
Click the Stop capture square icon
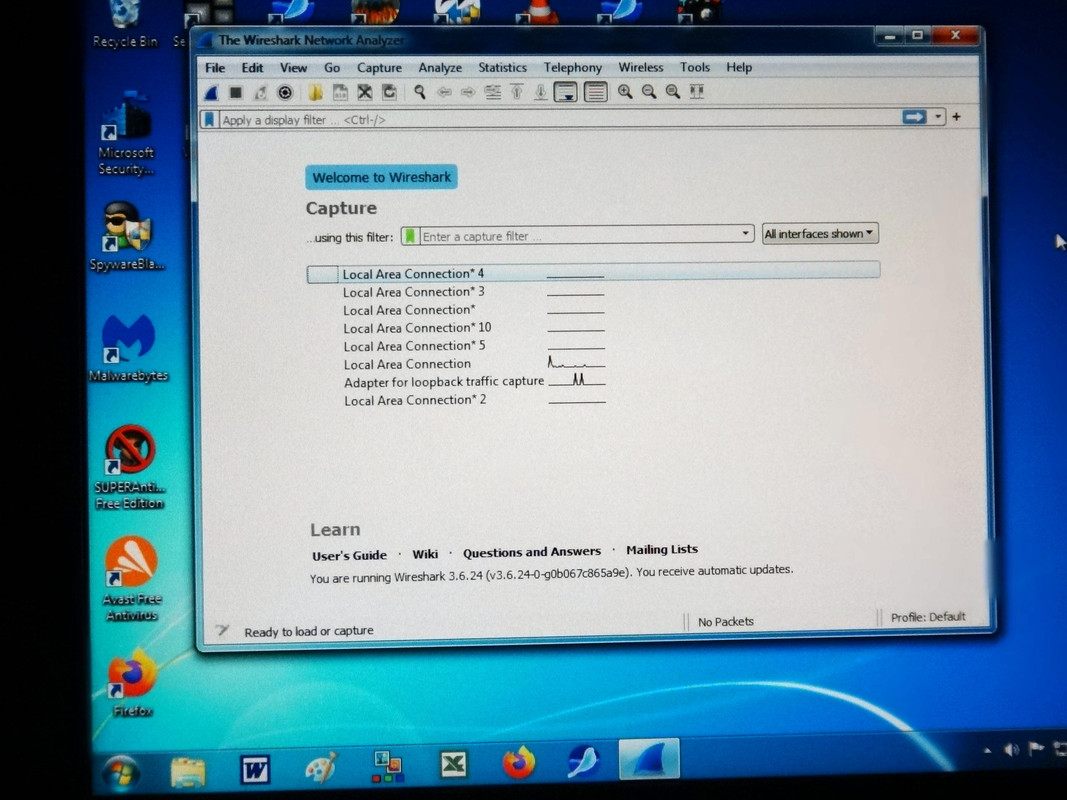[235, 93]
